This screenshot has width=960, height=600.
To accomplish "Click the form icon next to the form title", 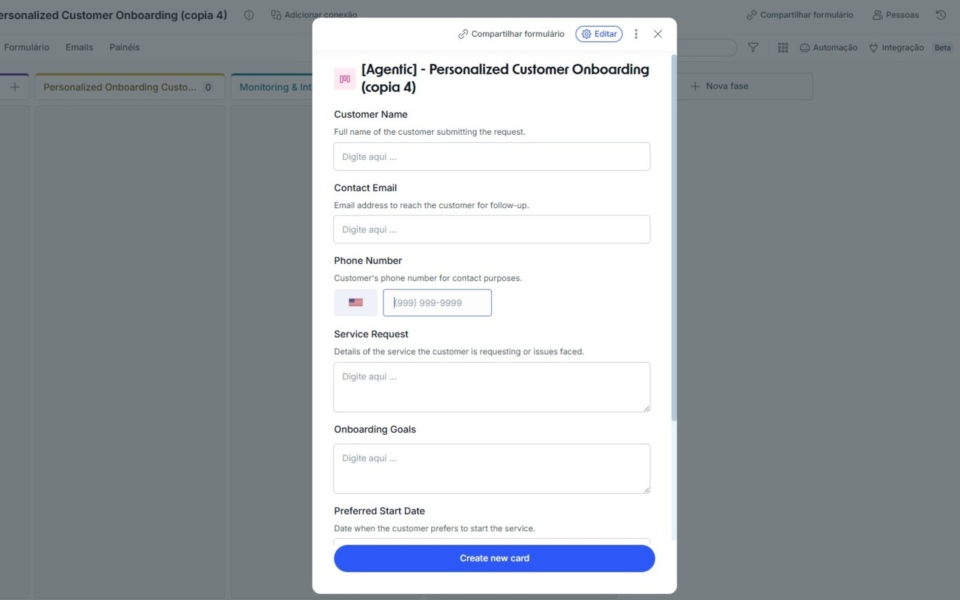I will 343,79.
